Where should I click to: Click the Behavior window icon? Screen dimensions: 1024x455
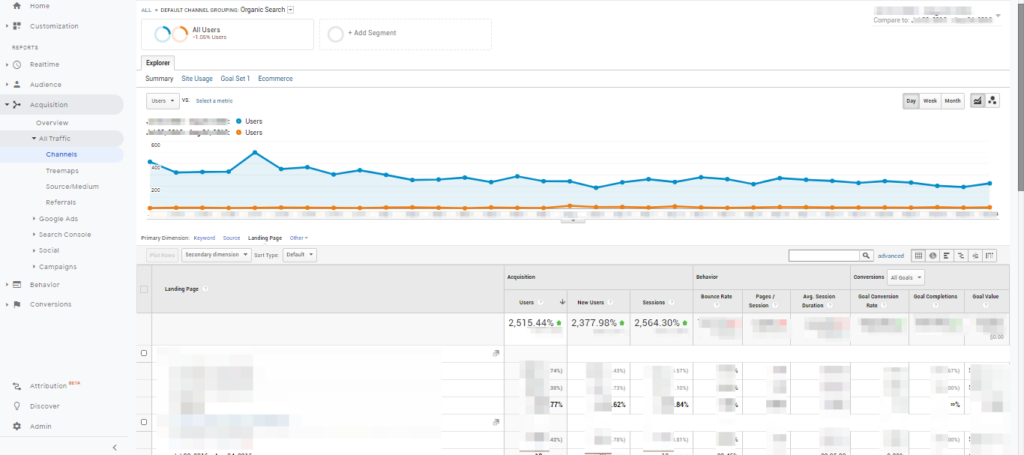(17, 285)
